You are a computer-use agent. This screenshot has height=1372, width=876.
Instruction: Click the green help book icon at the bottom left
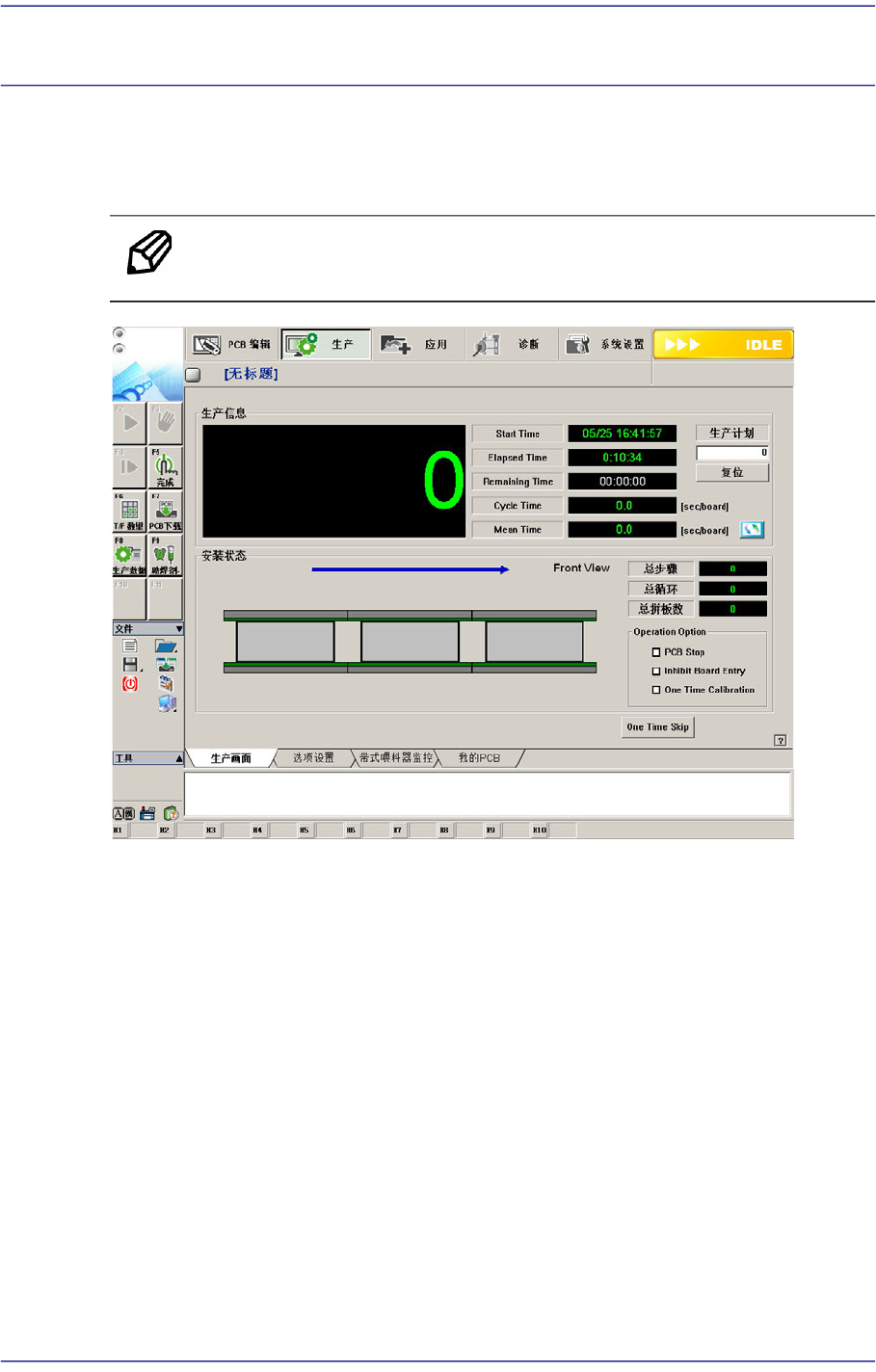click(171, 813)
